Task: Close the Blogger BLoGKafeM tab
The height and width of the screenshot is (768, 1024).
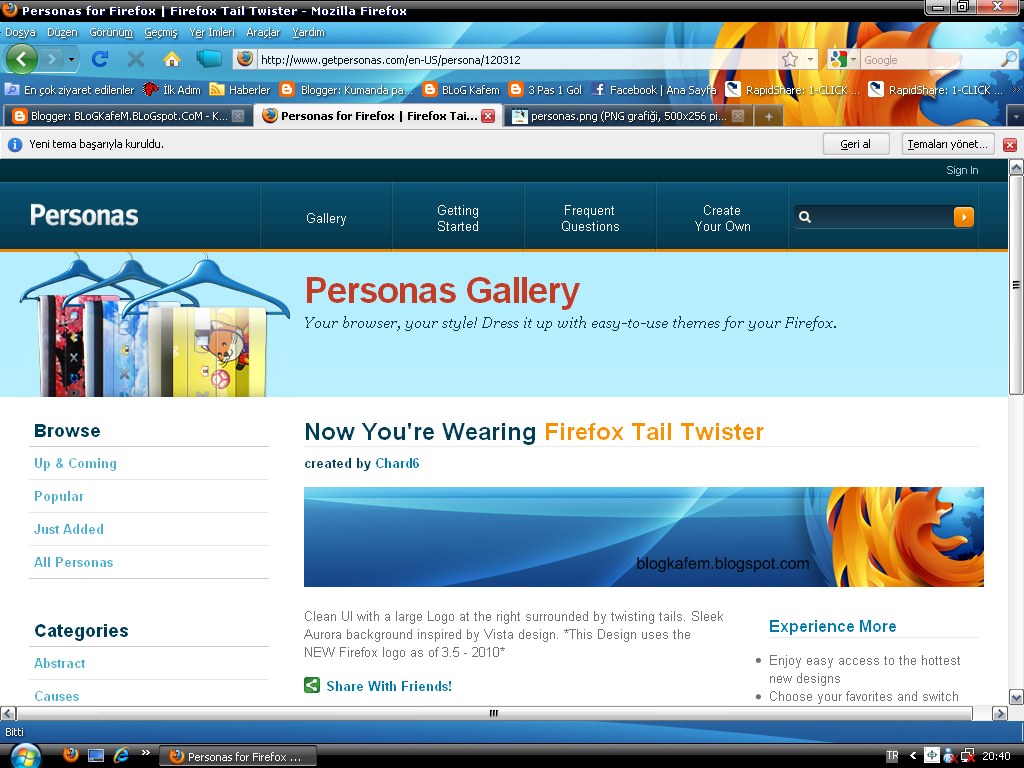Action: [238, 116]
